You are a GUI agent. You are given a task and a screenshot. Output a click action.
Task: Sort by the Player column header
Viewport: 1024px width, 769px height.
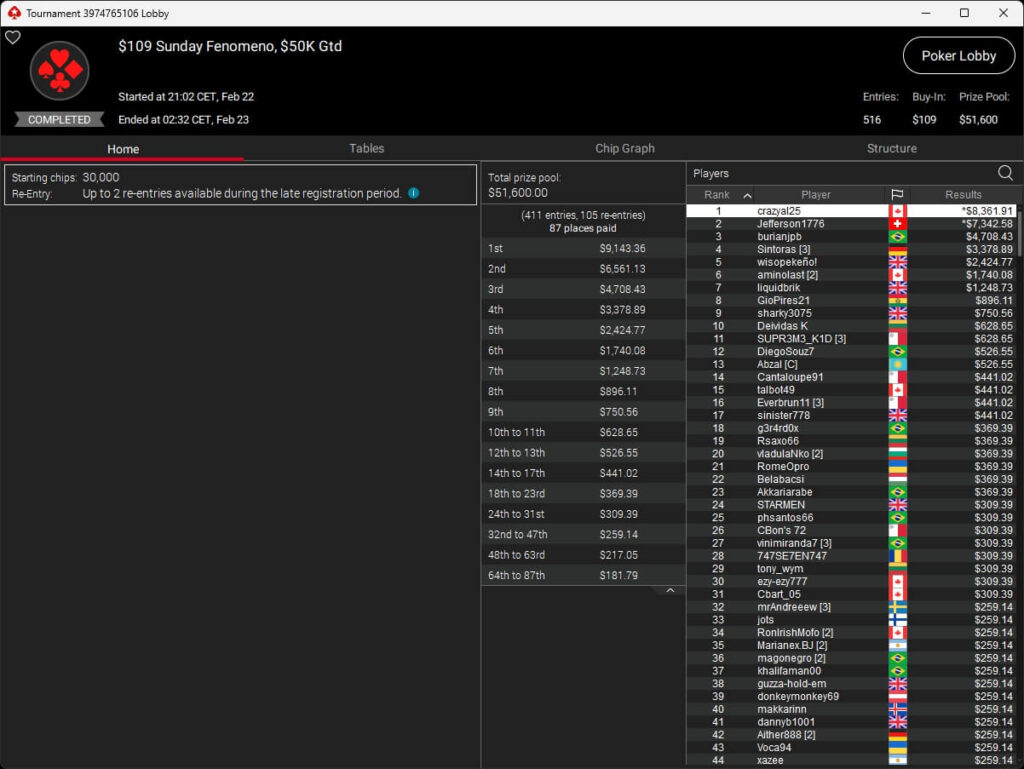(815, 195)
